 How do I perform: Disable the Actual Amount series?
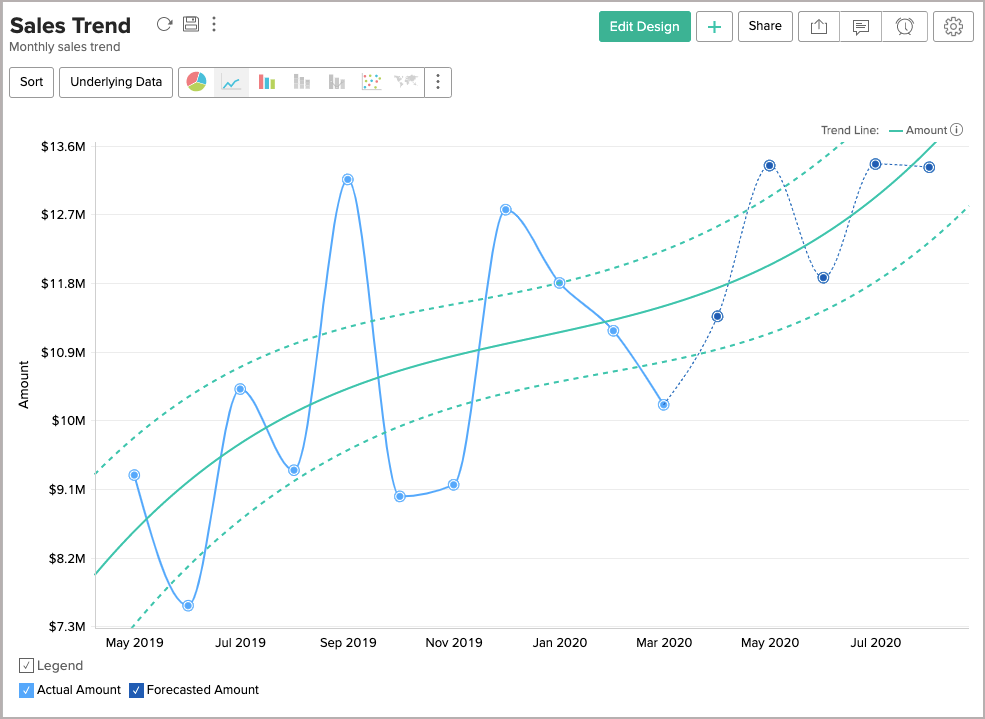click(27, 689)
